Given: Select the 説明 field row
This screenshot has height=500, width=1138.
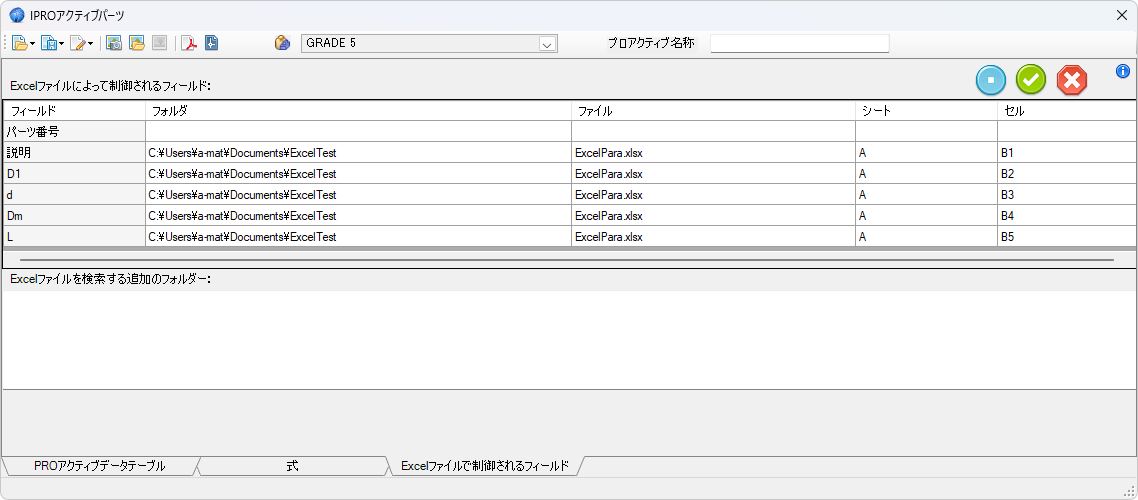Looking at the screenshot, I should click(x=75, y=153).
